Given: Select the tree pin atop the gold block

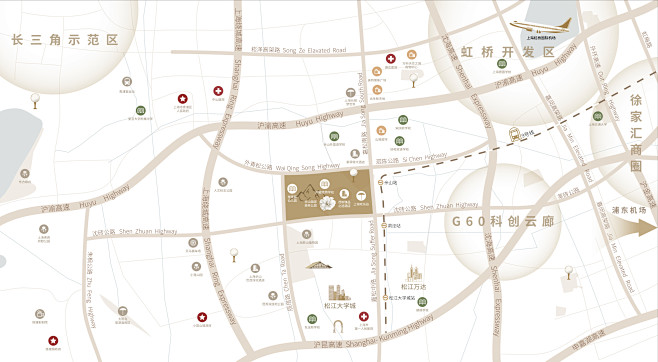Looking at the screenshot, I should 354,174.
